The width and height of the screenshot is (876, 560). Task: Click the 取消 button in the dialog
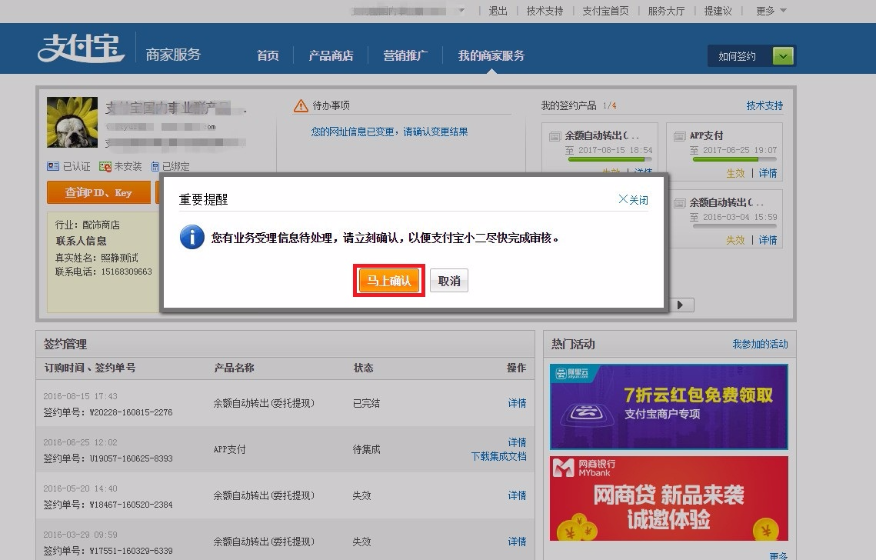(x=449, y=281)
